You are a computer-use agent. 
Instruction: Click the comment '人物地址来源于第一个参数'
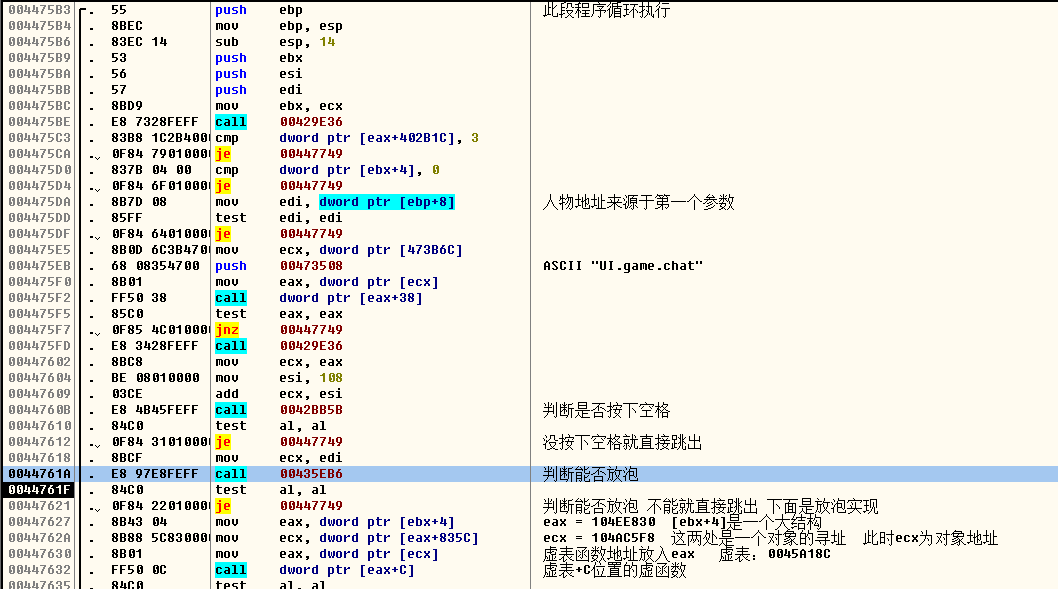pyautogui.click(x=638, y=202)
